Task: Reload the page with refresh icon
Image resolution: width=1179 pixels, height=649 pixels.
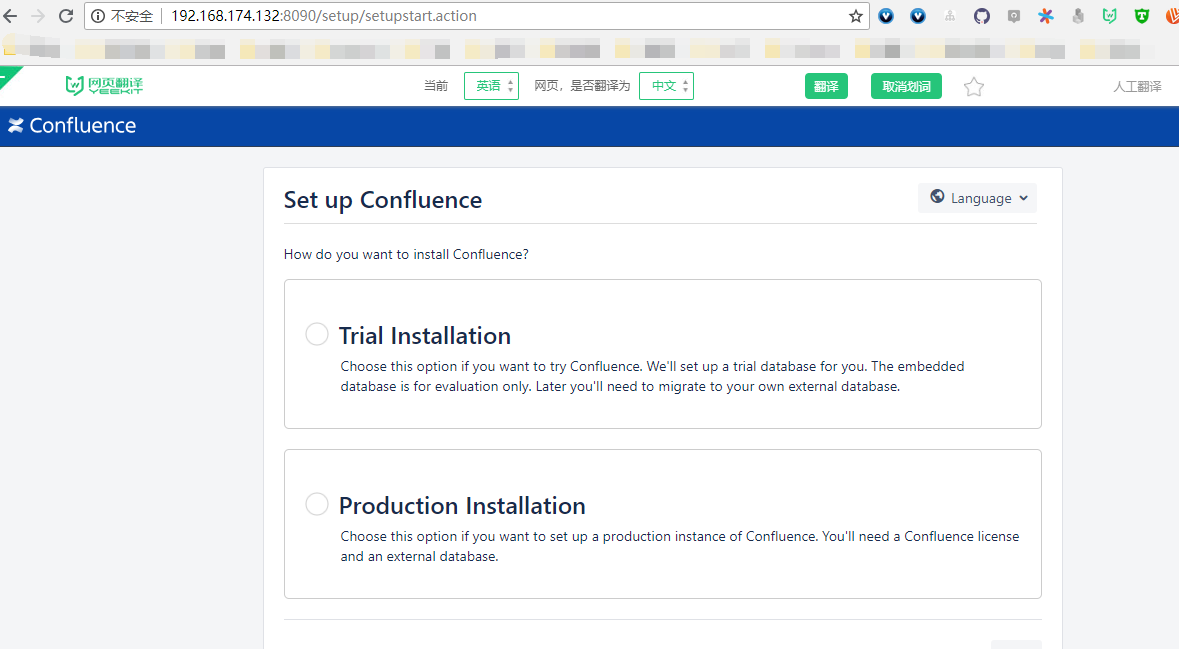Action: coord(66,16)
